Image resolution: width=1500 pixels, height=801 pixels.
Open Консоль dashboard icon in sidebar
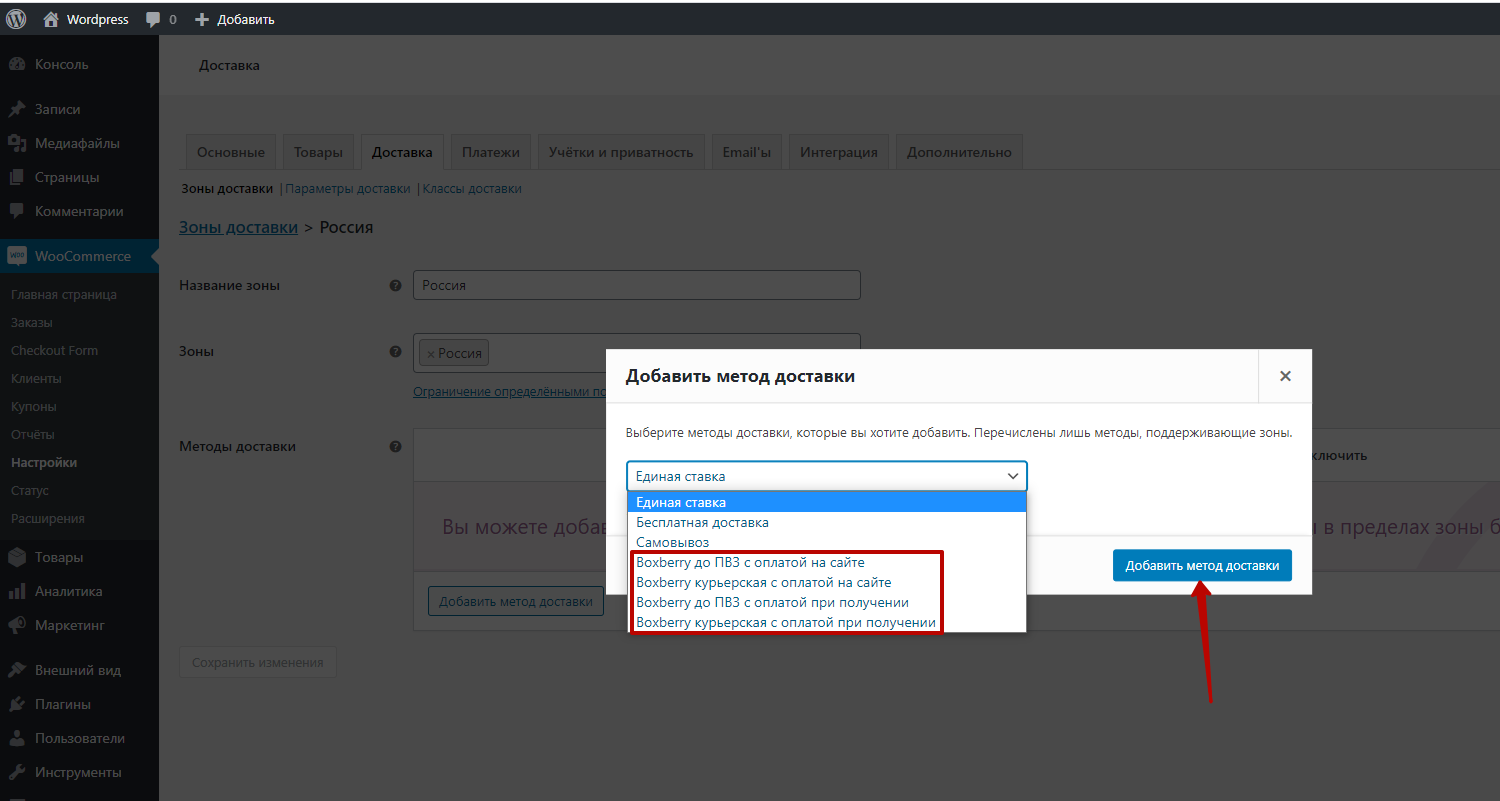coord(17,64)
